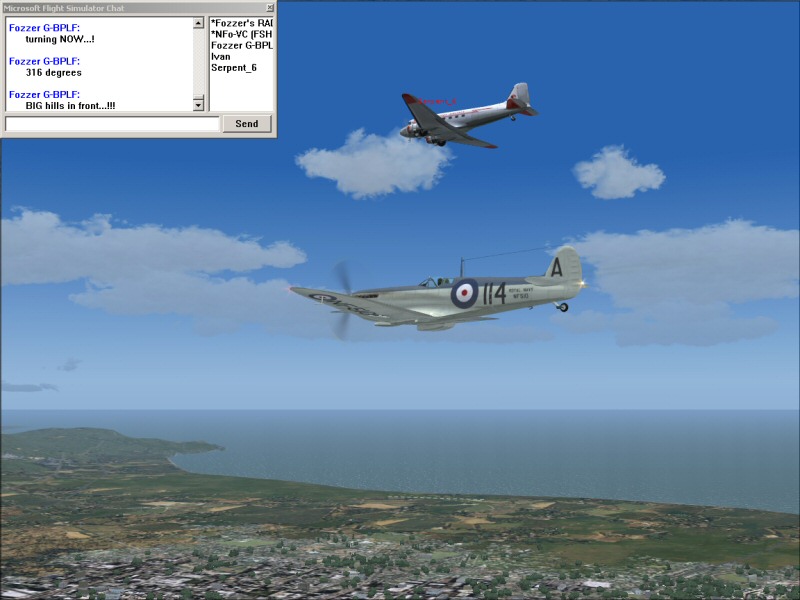Close the Microsoft Flight Simulator Chat window
Viewport: 800px width, 600px height.
269,7
